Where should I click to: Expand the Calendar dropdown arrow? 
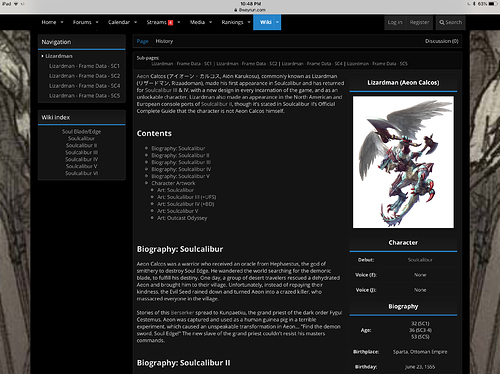click(136, 22)
